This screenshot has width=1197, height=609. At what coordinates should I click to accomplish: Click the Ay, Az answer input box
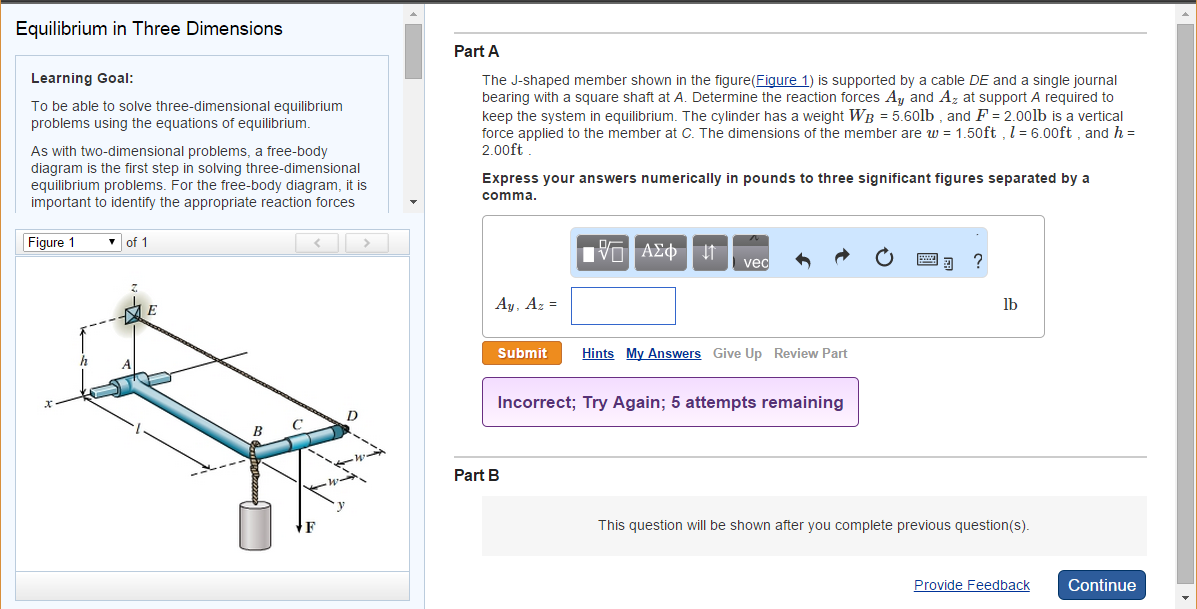click(x=623, y=305)
